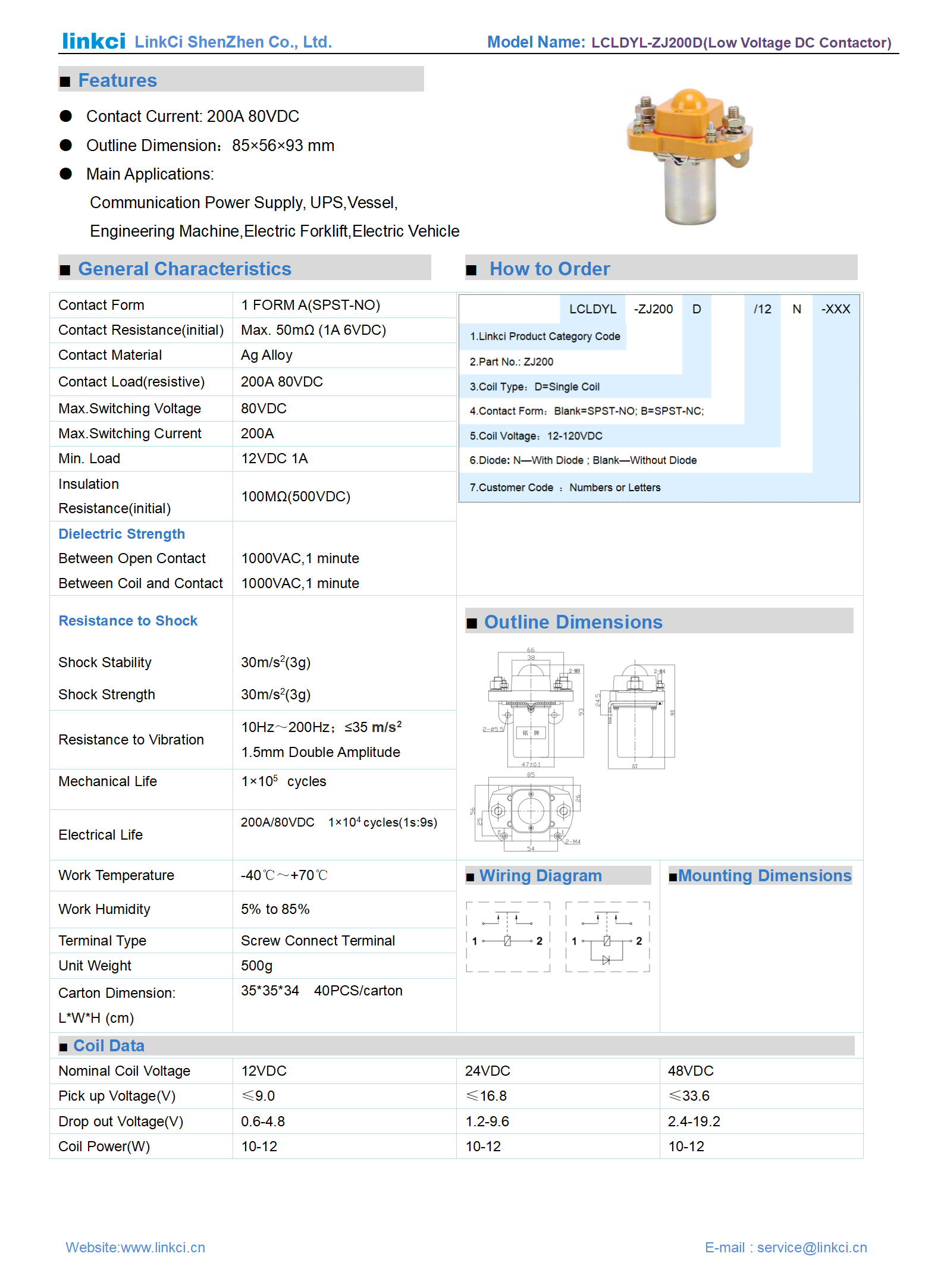Click the service@linkci.cn email address
Screen dimensions: 944x1288
click(811, 1247)
